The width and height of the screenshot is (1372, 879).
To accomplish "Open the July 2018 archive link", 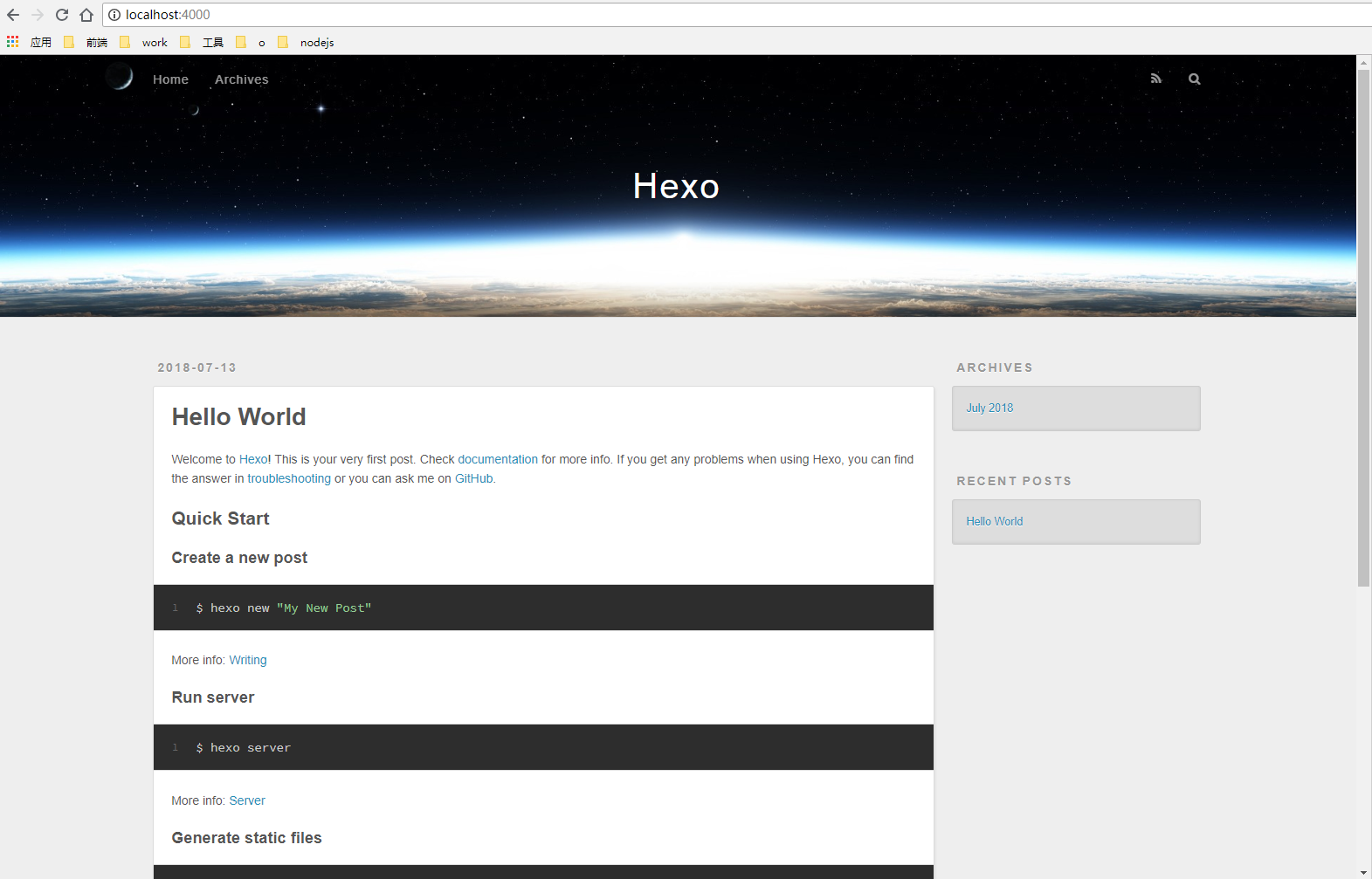I will coord(989,408).
